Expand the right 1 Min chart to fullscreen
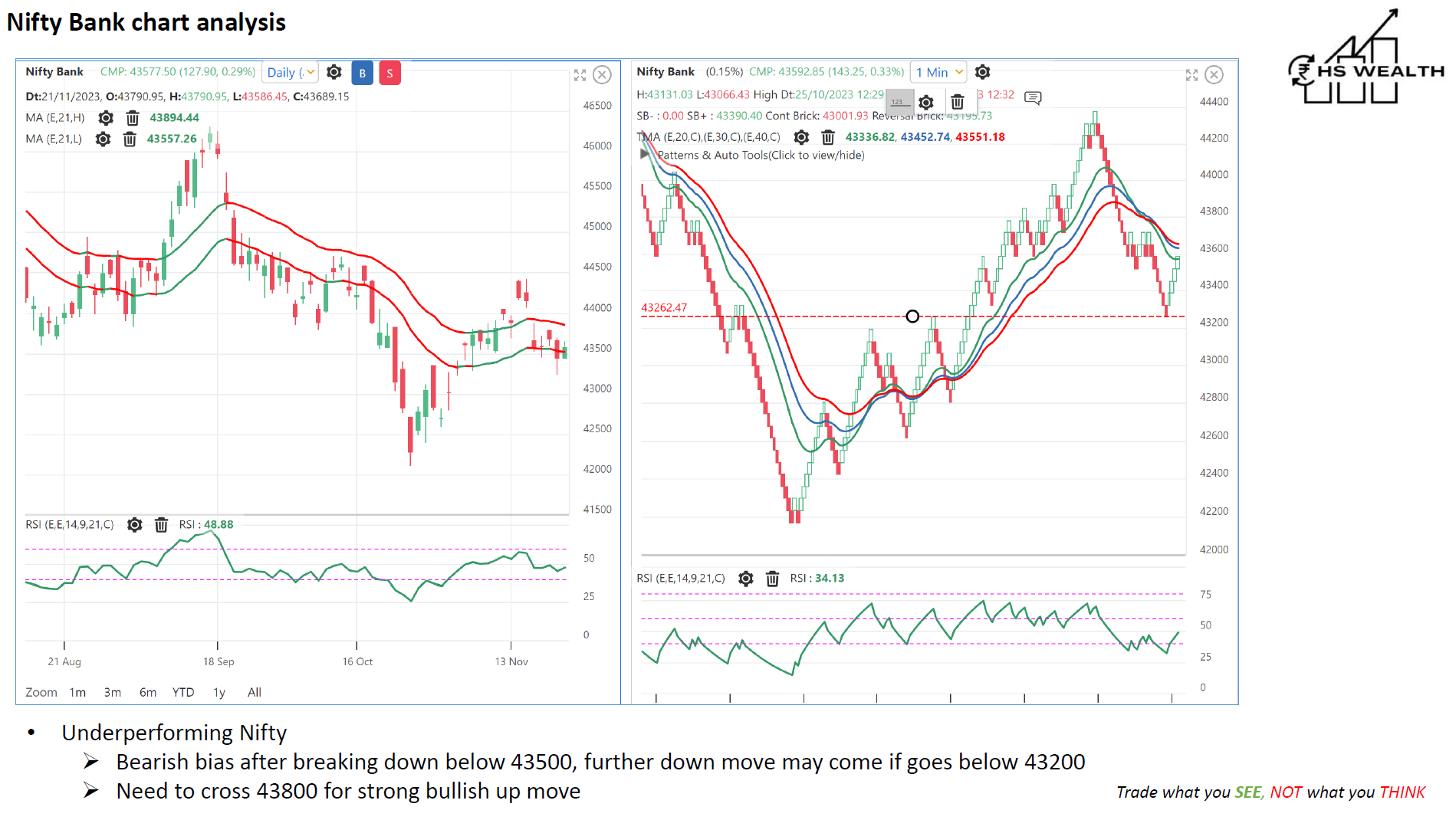This screenshot has height=820, width=1456. (1191, 75)
